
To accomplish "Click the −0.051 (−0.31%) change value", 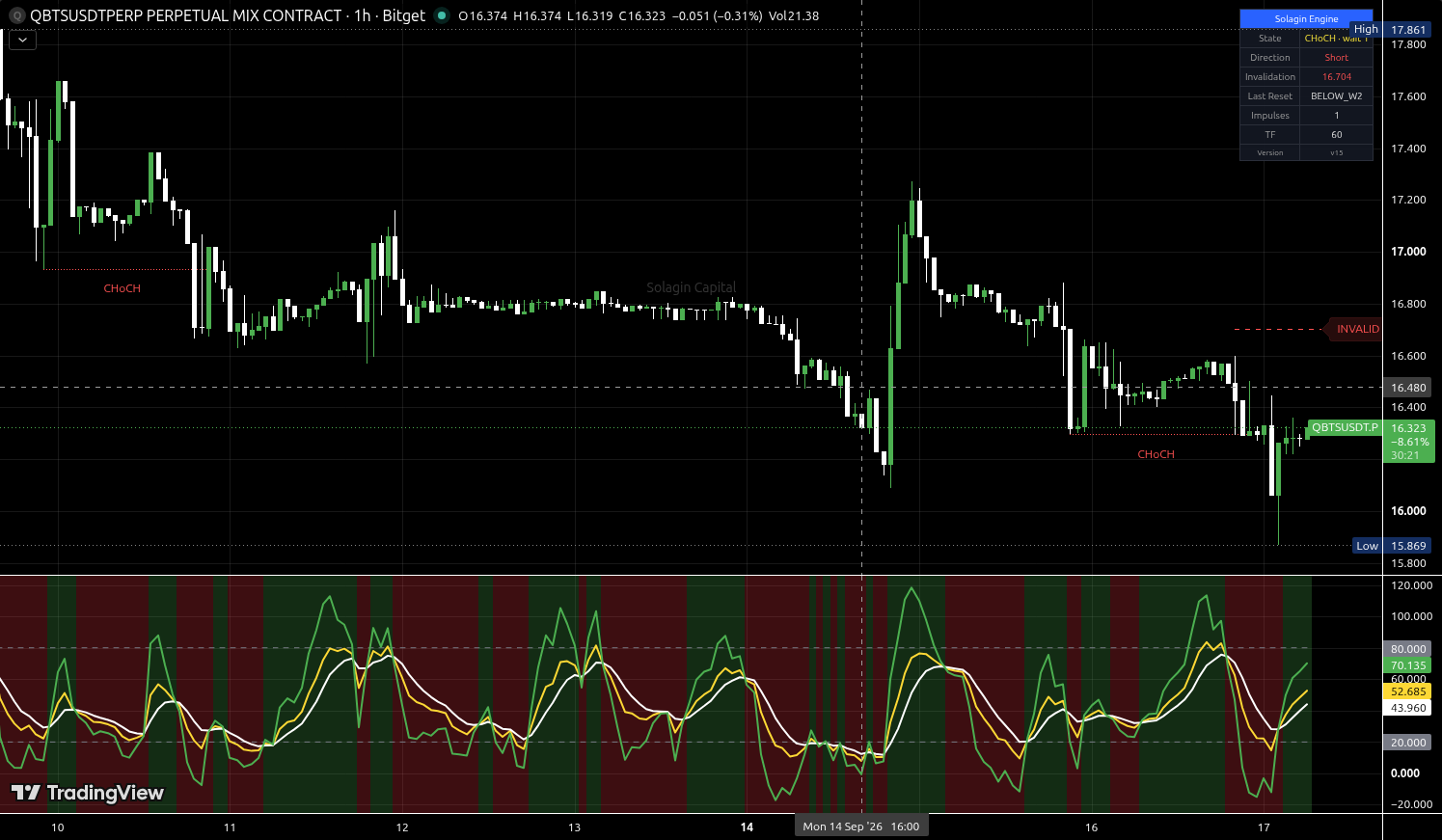I will 717,15.
